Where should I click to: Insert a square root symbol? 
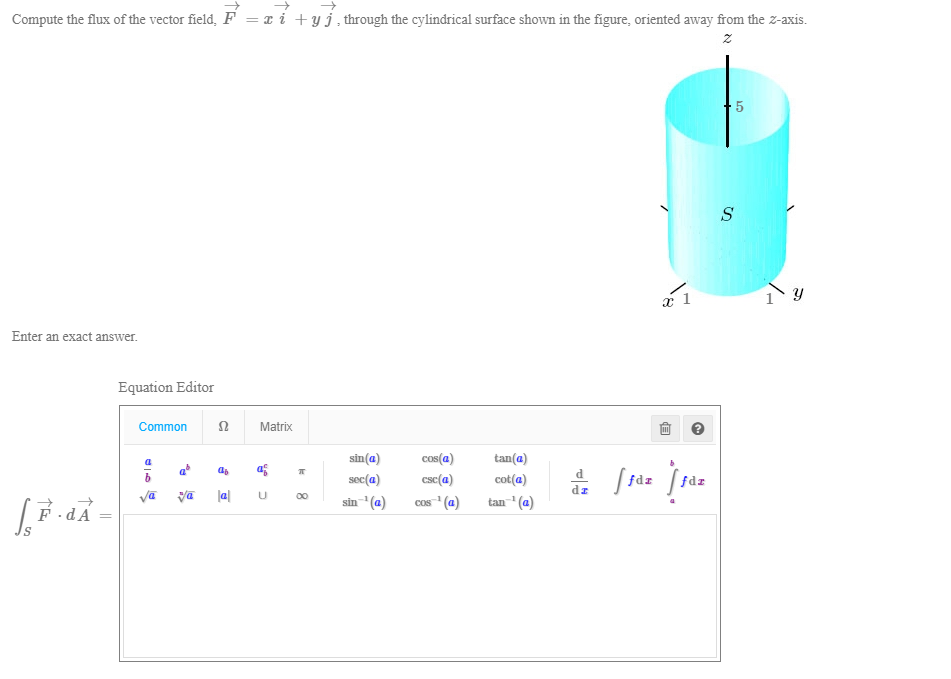147,494
